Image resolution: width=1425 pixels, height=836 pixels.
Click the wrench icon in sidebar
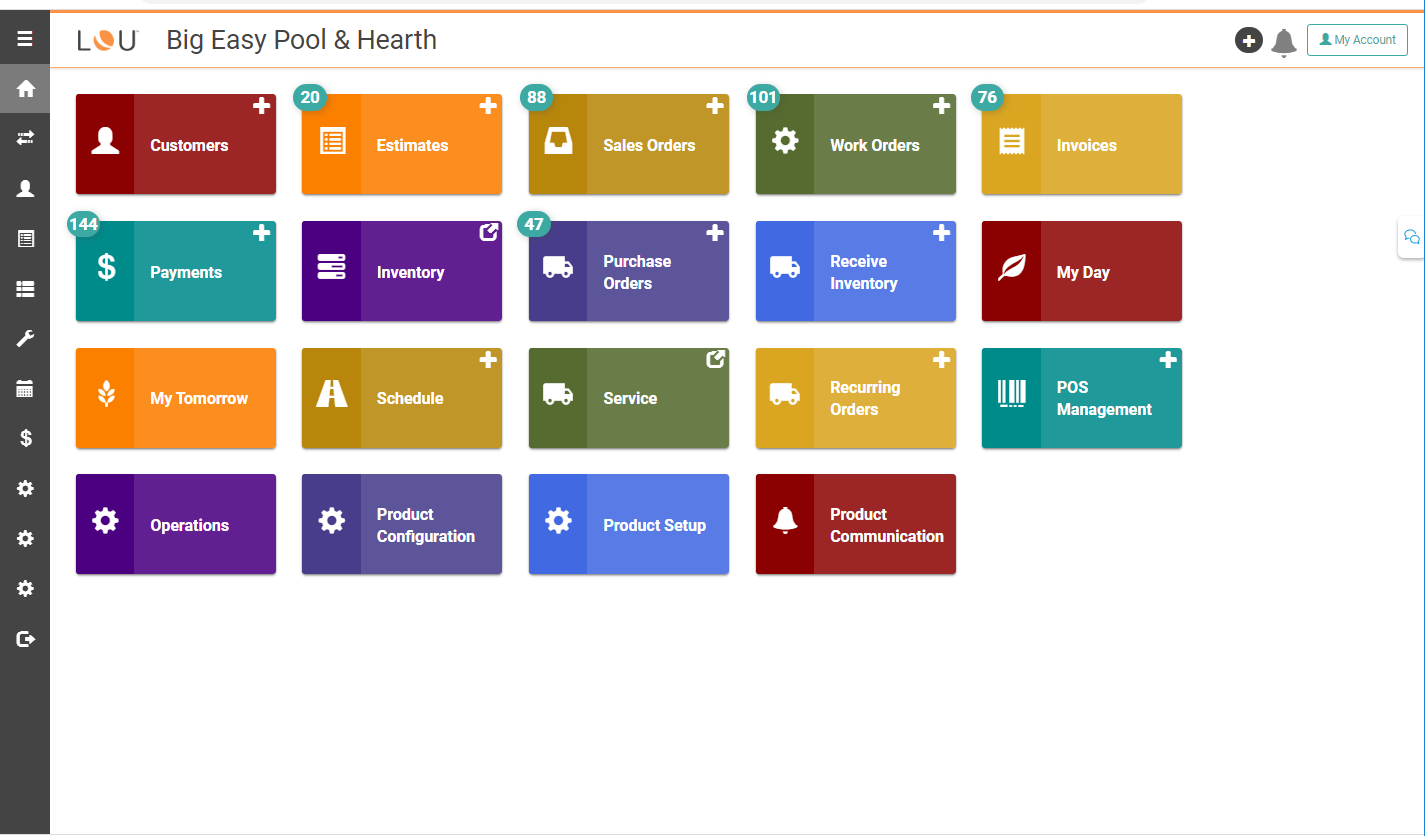point(25,339)
